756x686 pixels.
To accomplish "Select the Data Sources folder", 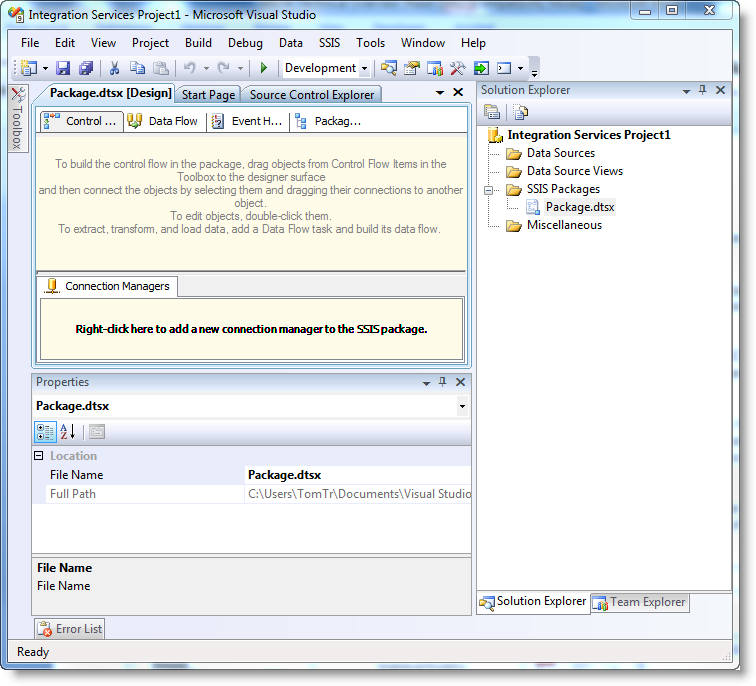I will (x=561, y=153).
